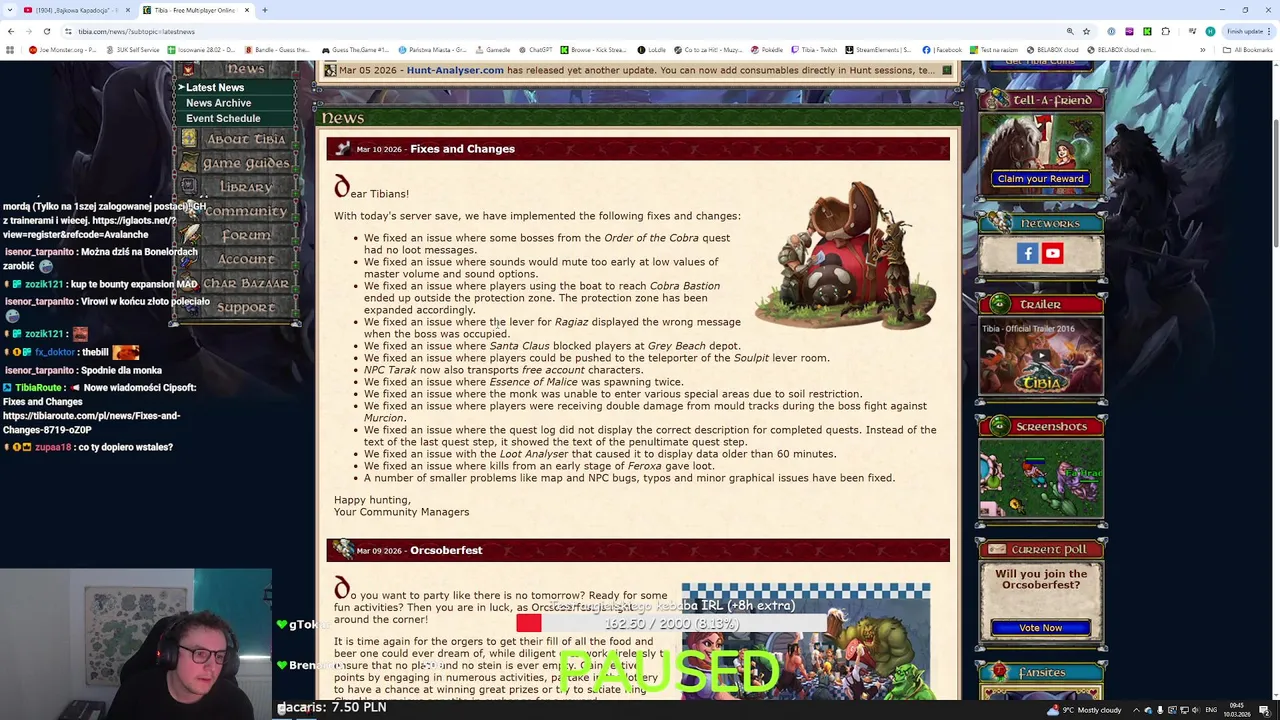Expand the Forum menu section
Image resolution: width=1280 pixels, height=720 pixels.
[x=237, y=236]
